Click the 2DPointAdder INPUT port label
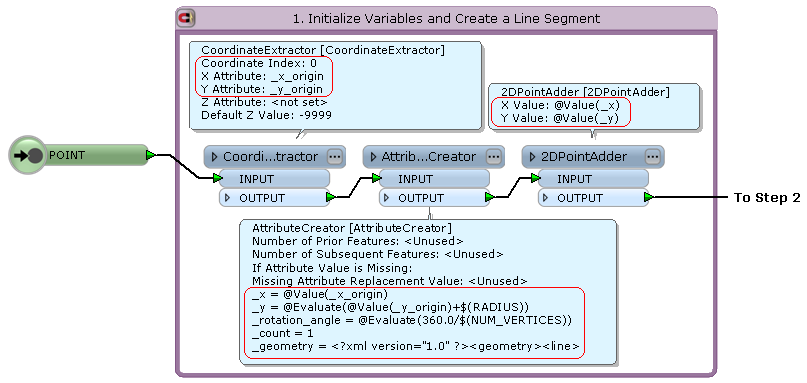Screen dimensions: 807x383 [574, 179]
